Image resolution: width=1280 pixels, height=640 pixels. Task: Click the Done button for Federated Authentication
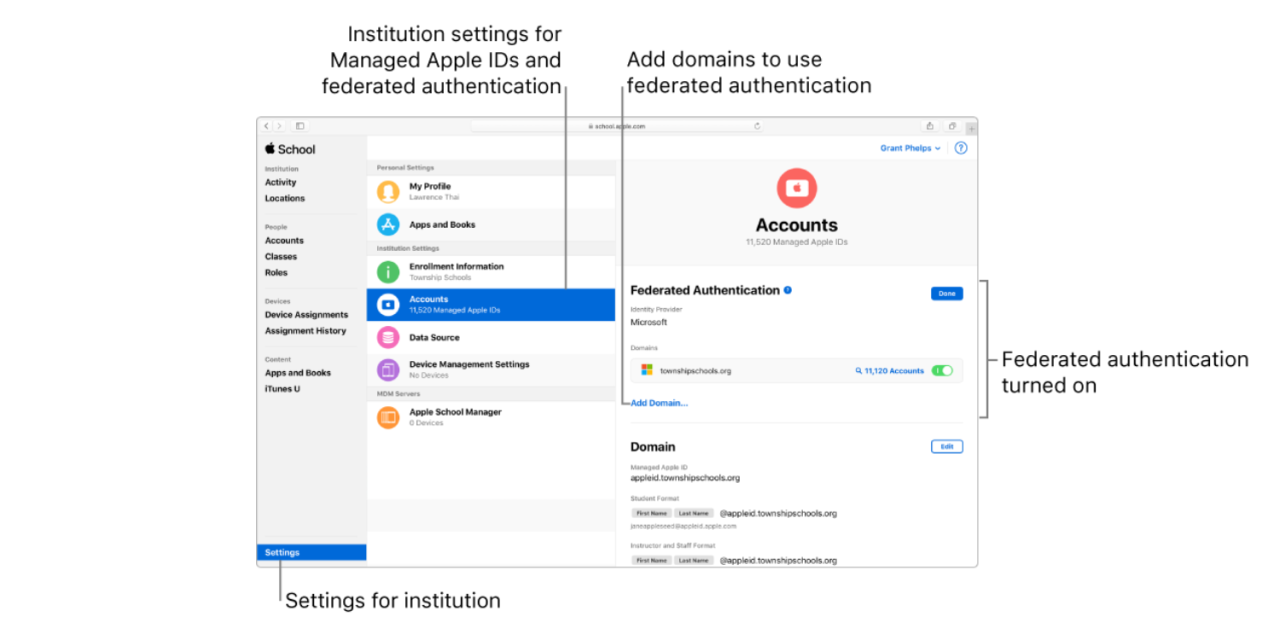[x=946, y=293]
